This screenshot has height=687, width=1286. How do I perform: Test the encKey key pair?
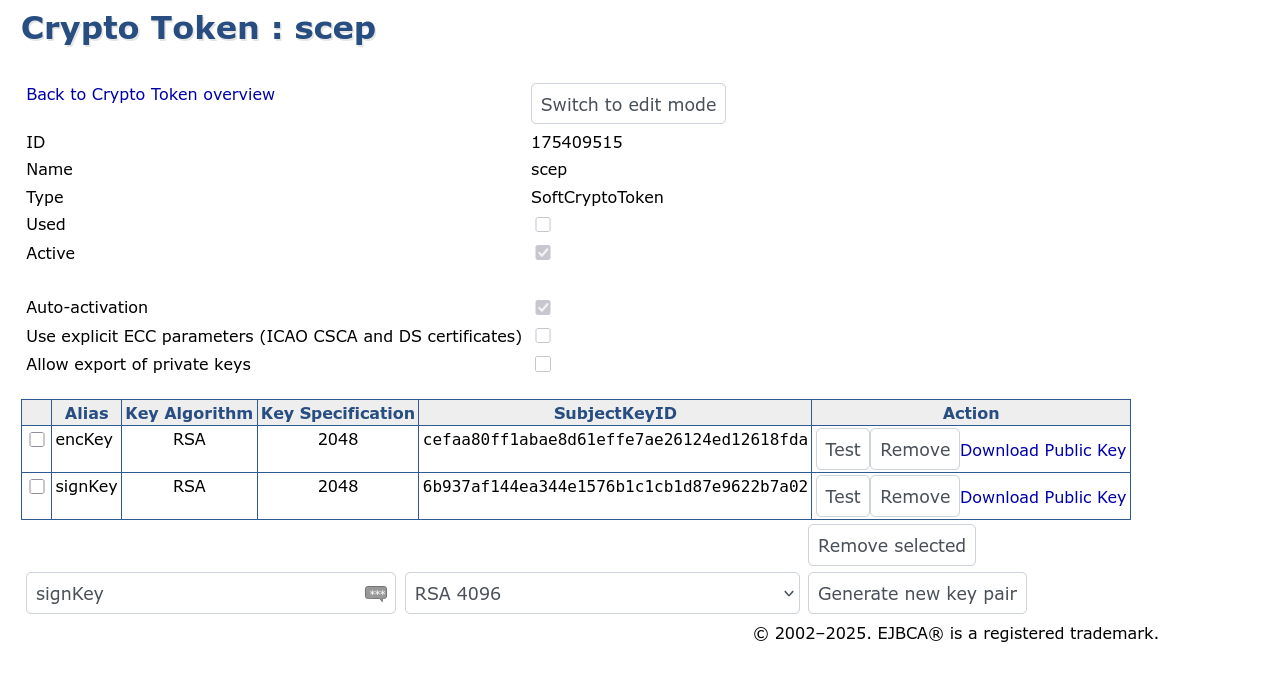click(842, 450)
